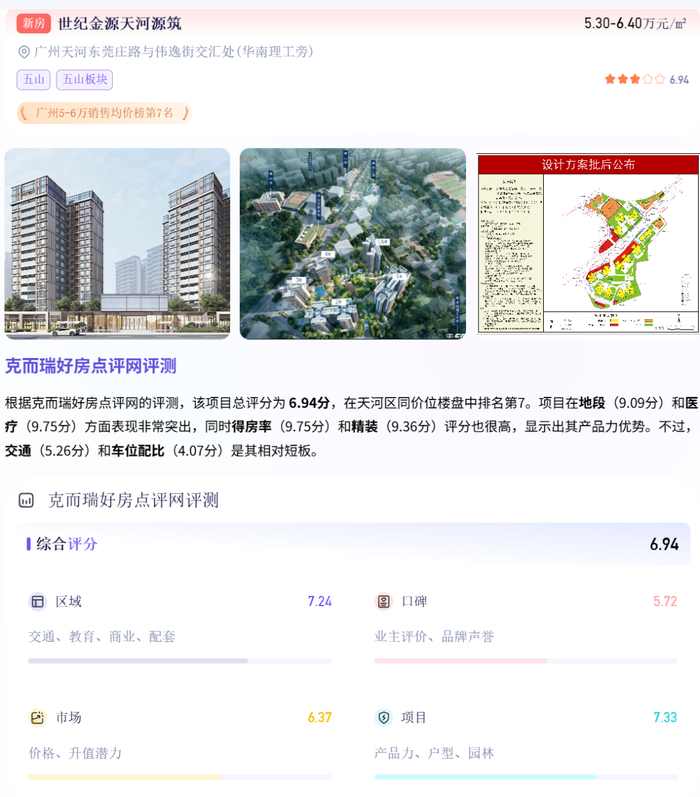Click the 市场 category icon
The image size is (700, 797).
tap(37, 718)
